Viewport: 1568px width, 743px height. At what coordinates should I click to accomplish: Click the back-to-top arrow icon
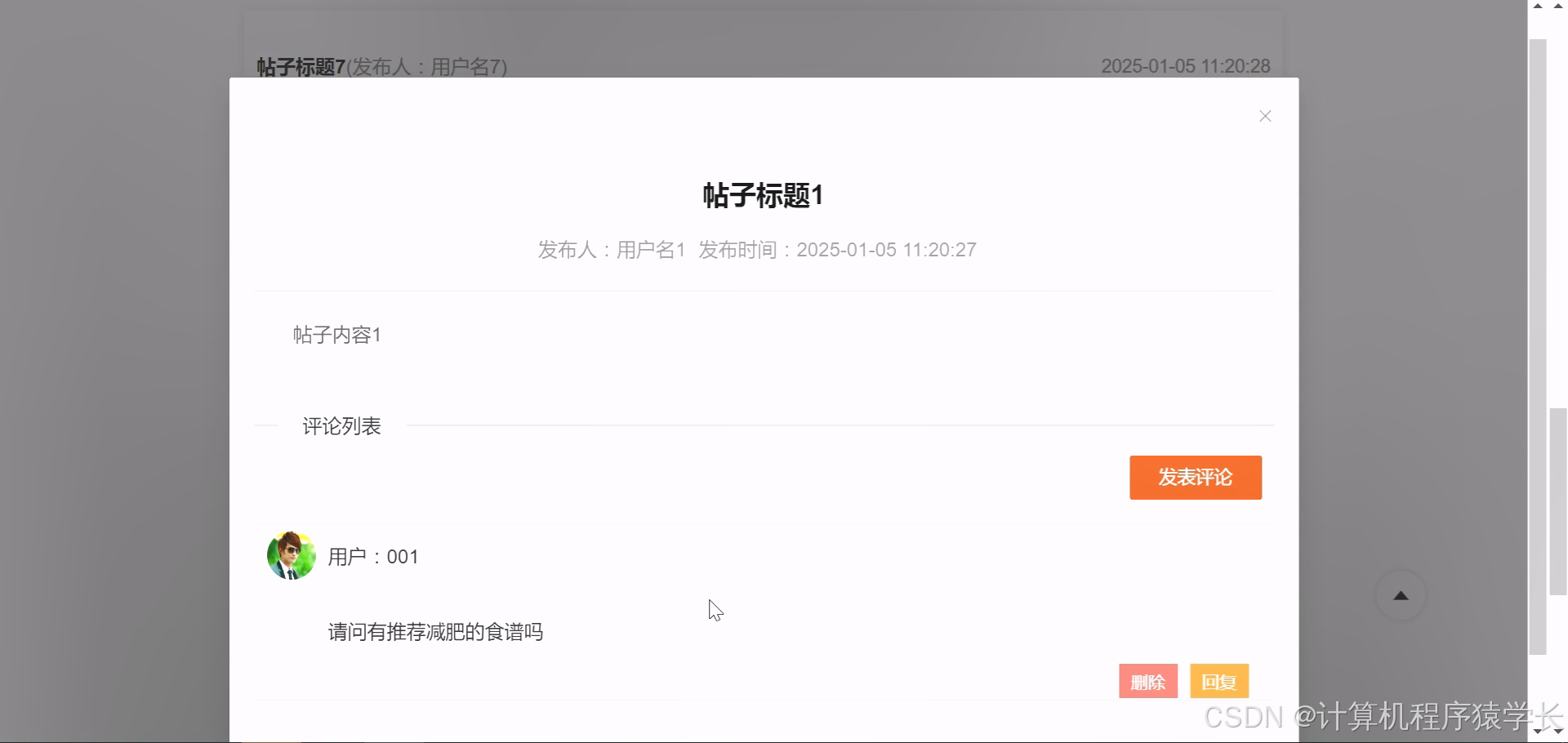pos(1400,594)
